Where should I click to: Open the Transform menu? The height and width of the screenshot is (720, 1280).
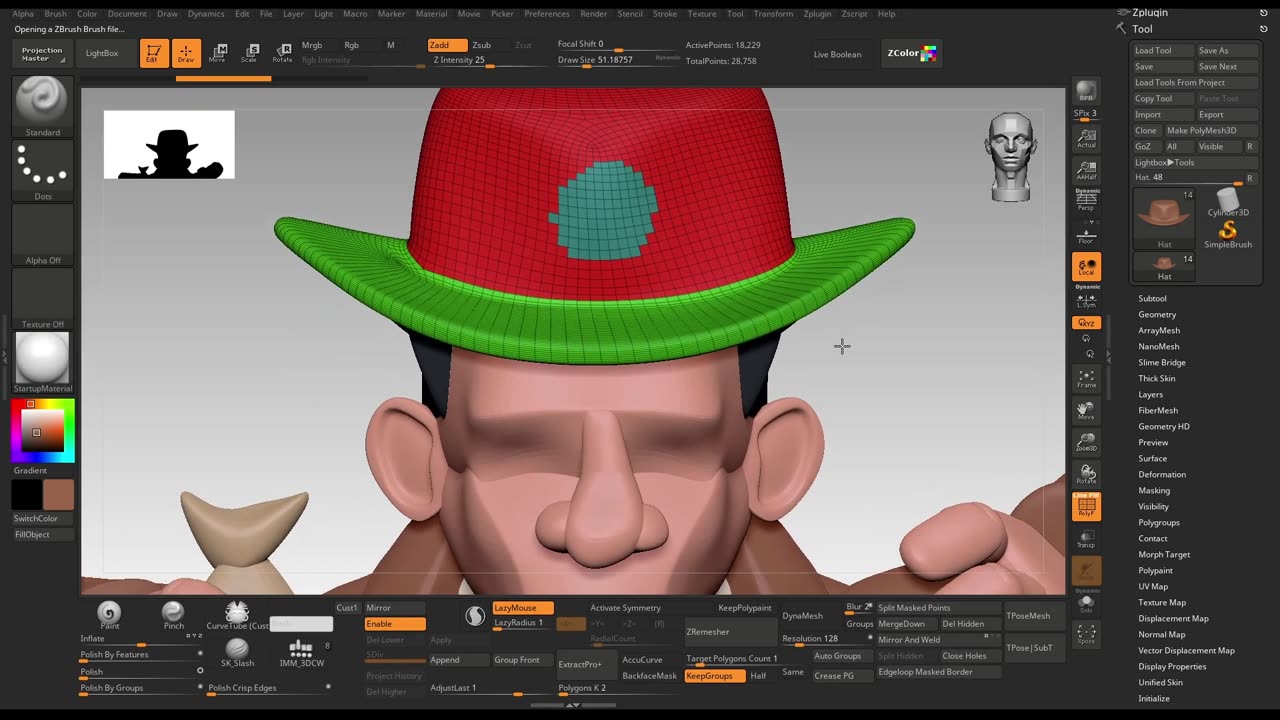[773, 14]
